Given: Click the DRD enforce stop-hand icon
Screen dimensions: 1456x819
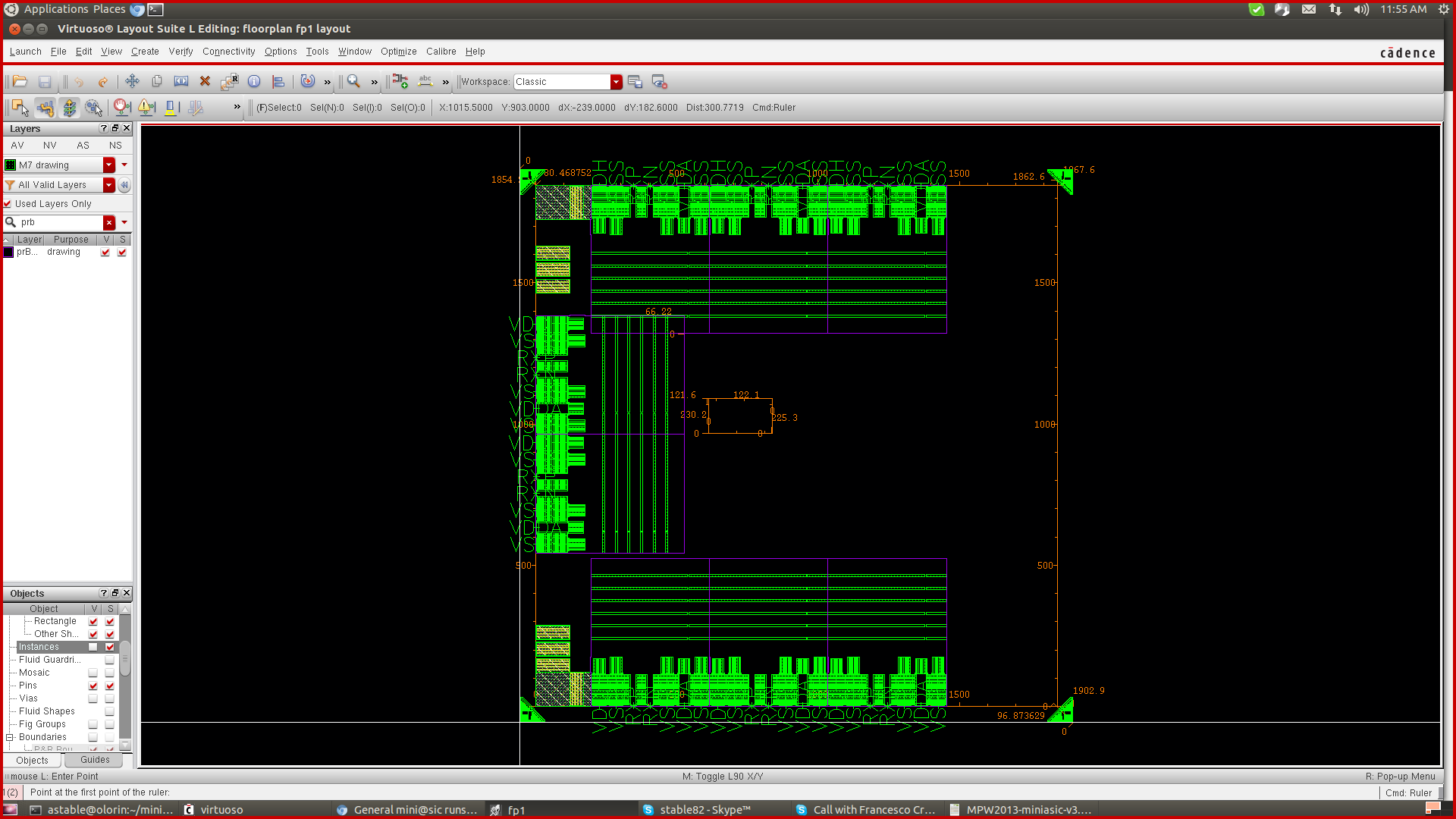Looking at the screenshot, I should click(x=122, y=108).
